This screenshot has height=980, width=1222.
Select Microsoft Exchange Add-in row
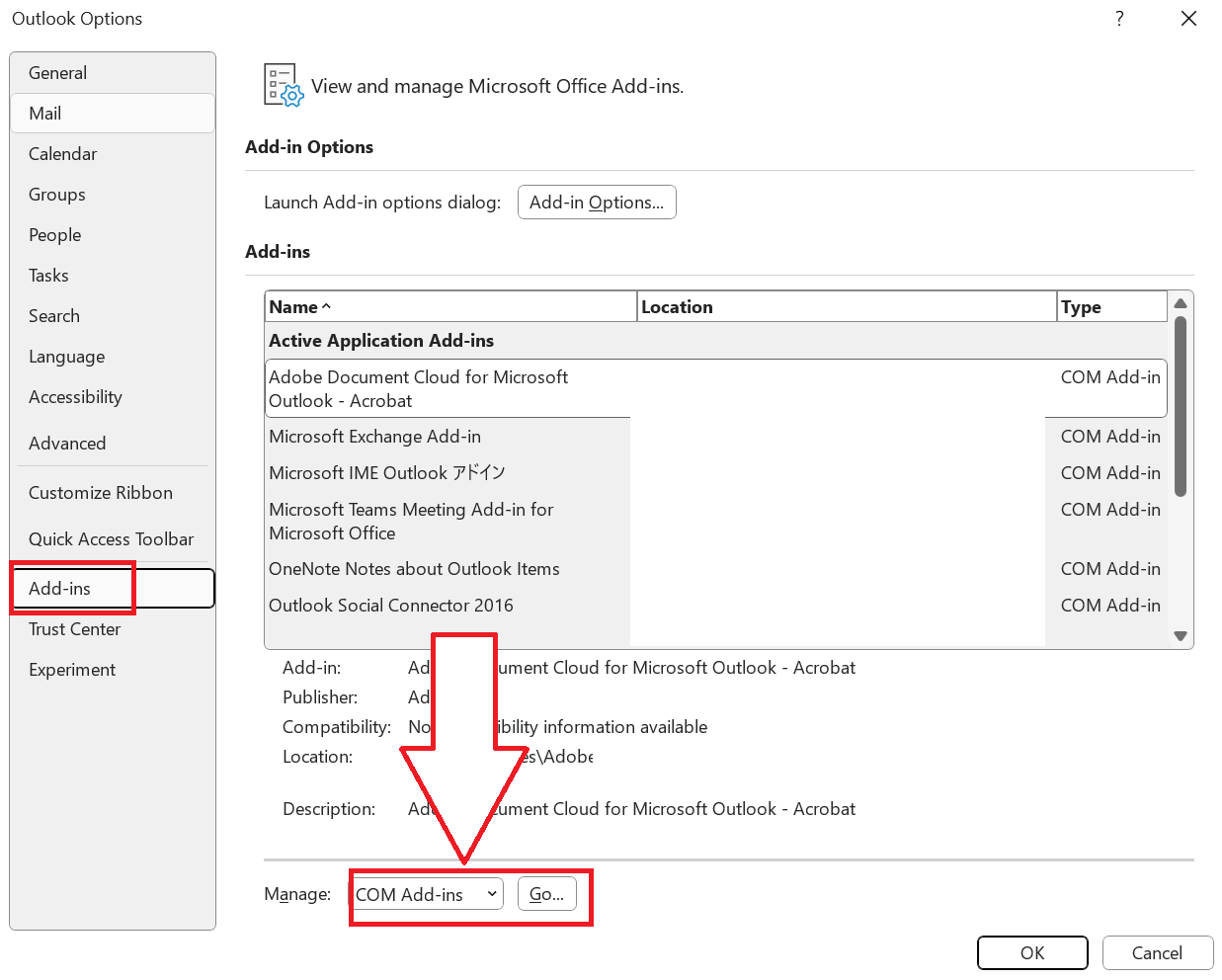coord(716,437)
